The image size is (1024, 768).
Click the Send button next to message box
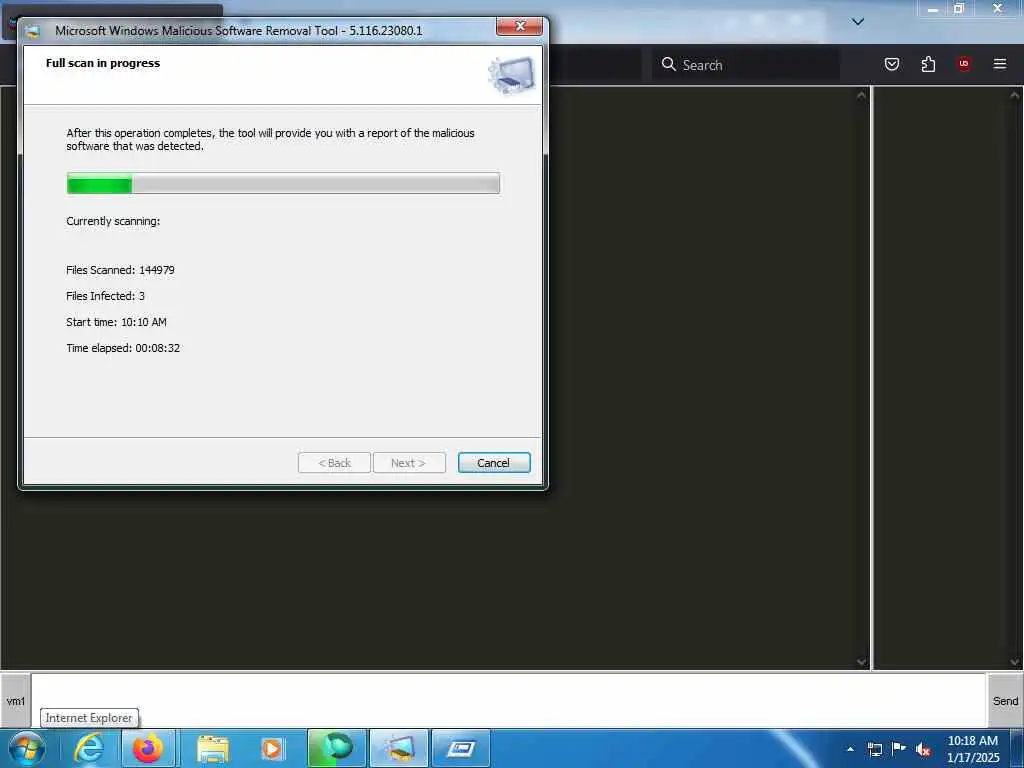1005,701
